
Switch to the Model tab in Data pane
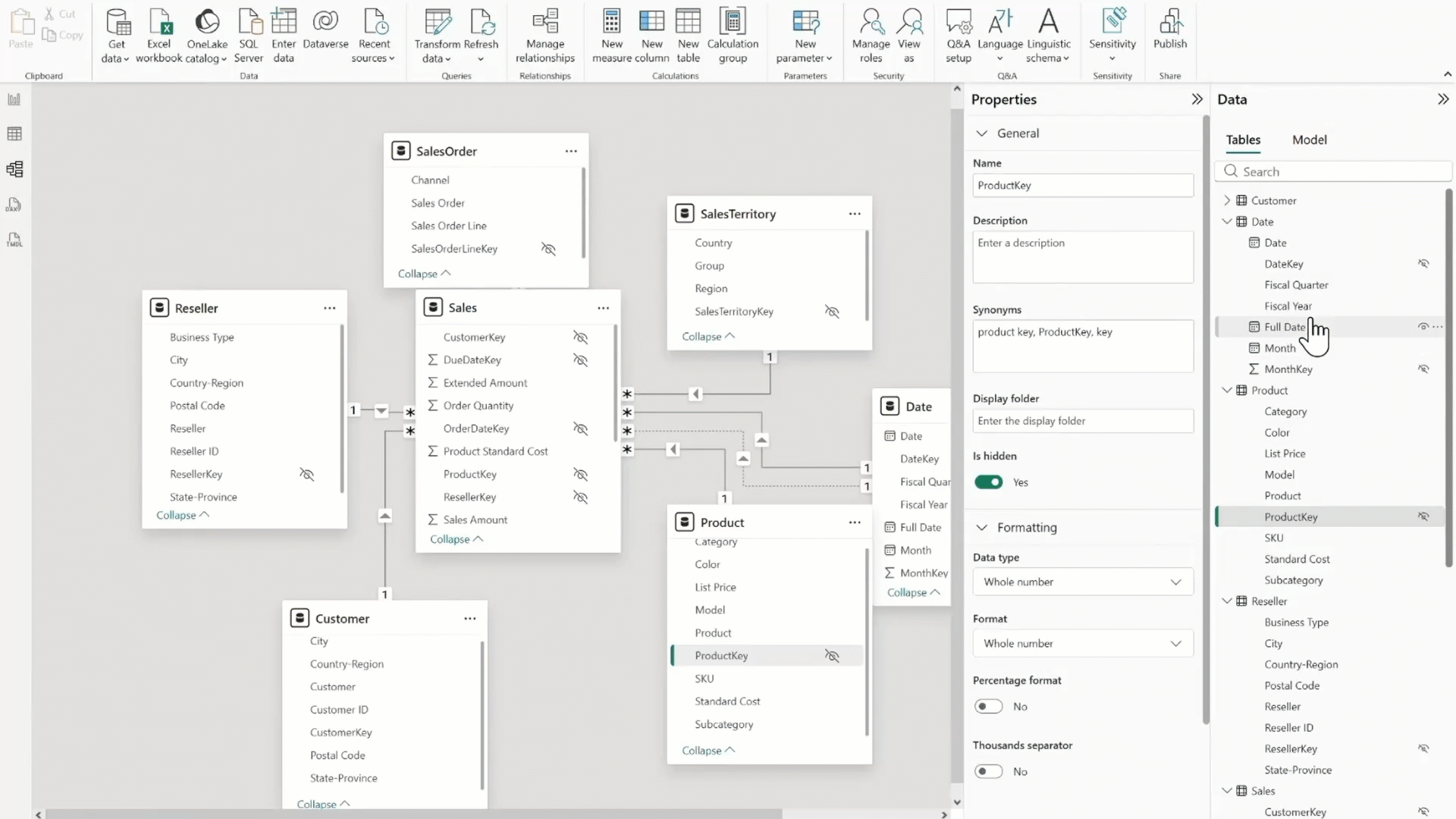click(x=1310, y=140)
